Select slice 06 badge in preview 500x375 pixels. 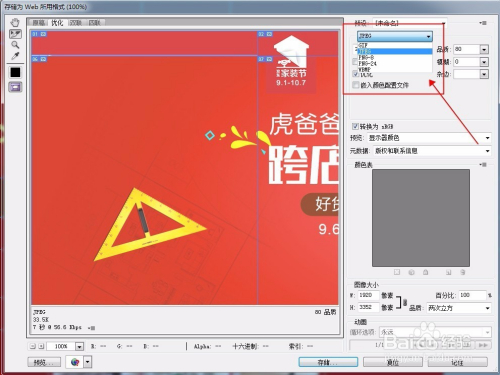tap(39, 59)
